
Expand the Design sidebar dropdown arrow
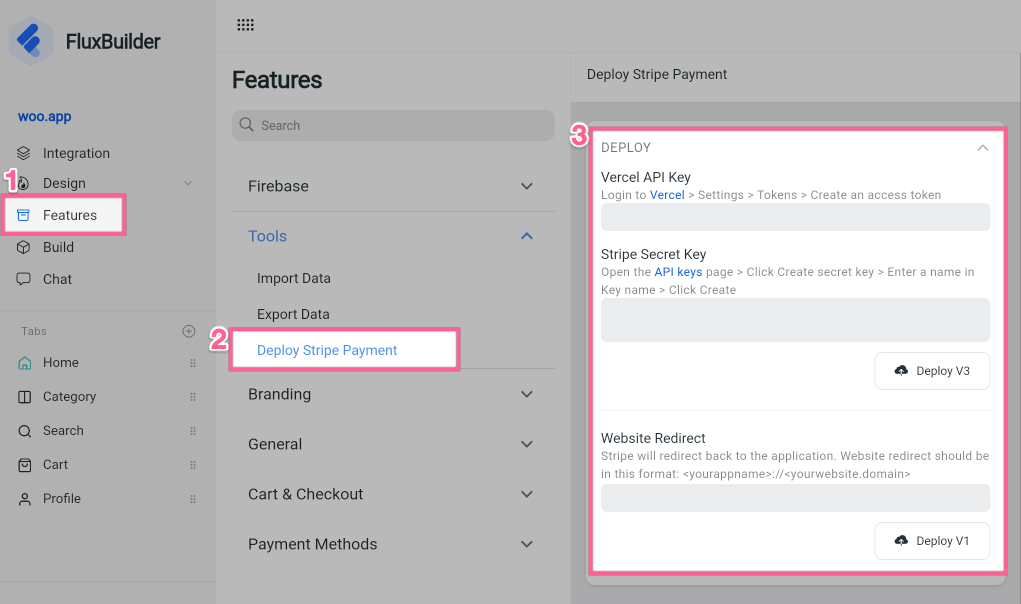point(187,183)
